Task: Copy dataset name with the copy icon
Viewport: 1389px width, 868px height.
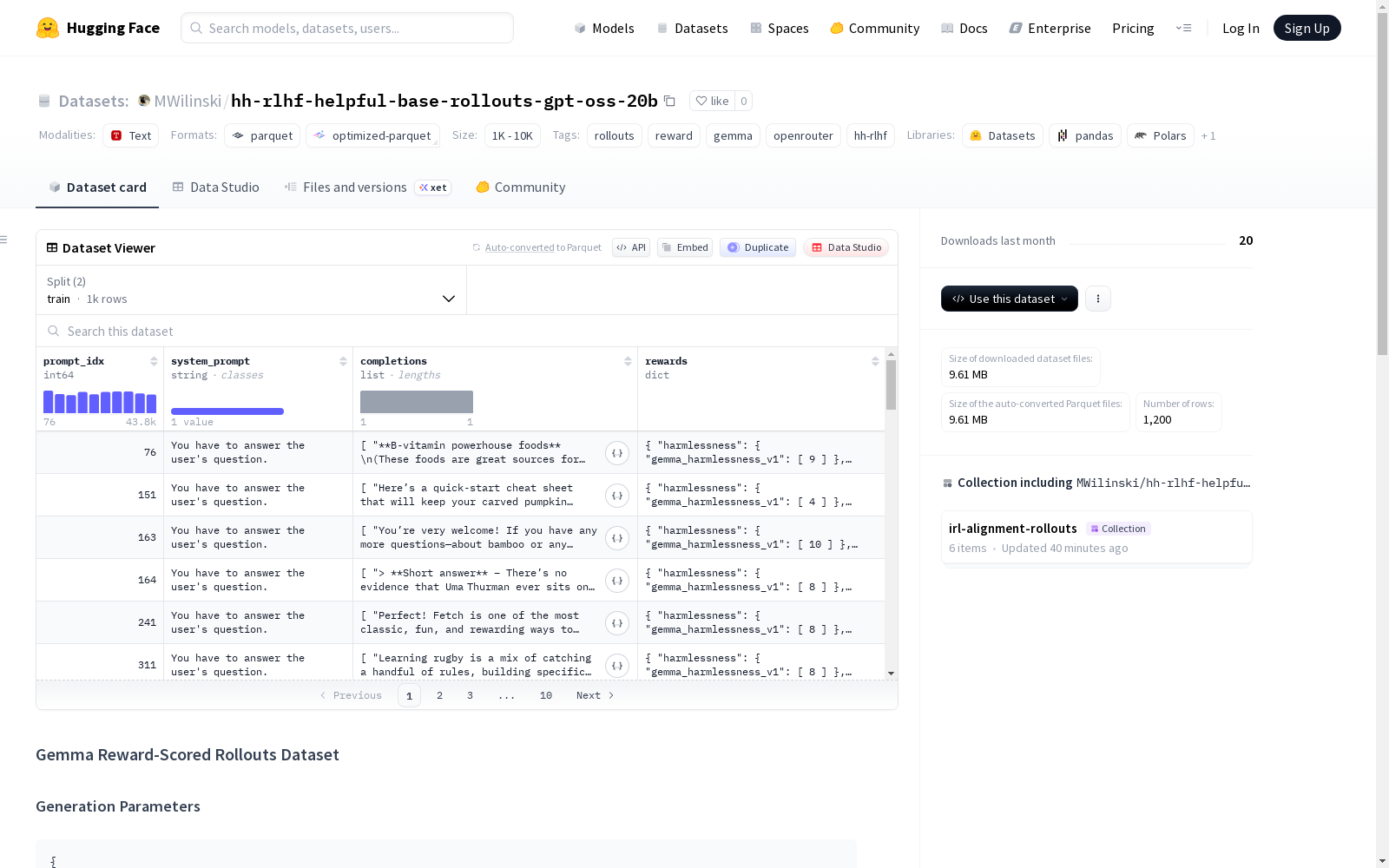Action: (x=669, y=101)
